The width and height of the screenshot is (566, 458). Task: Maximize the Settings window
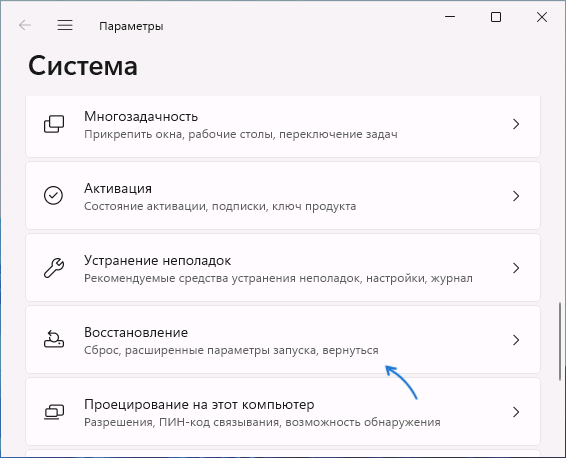(x=496, y=17)
